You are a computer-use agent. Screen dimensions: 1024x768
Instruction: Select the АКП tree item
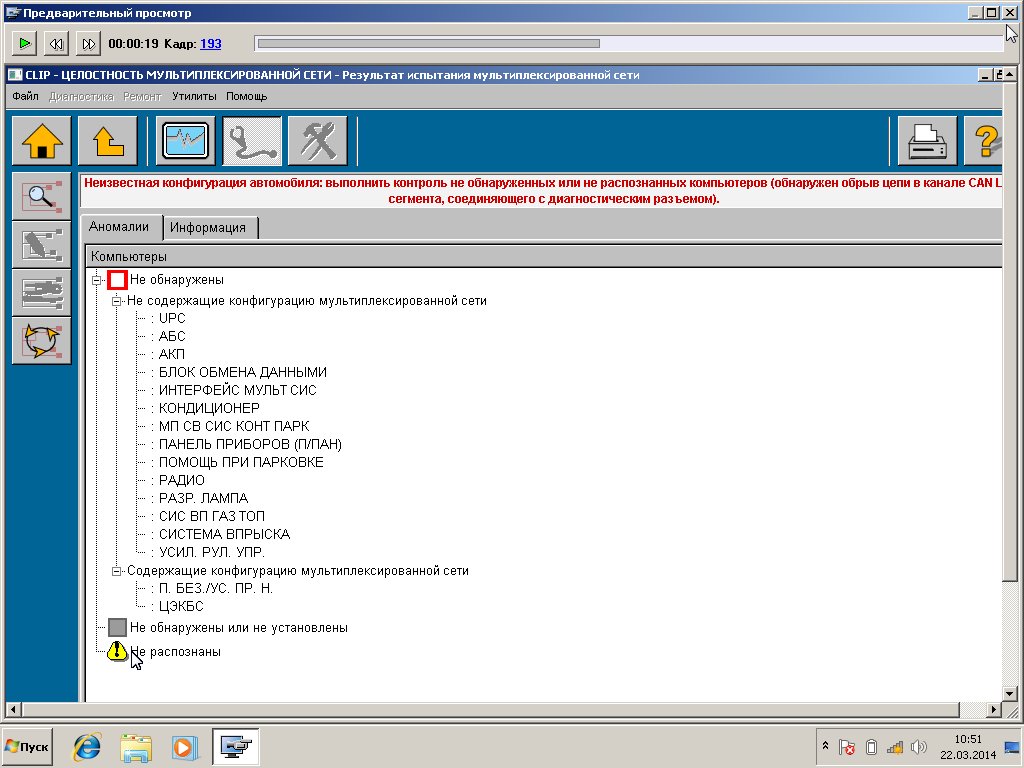coord(172,354)
